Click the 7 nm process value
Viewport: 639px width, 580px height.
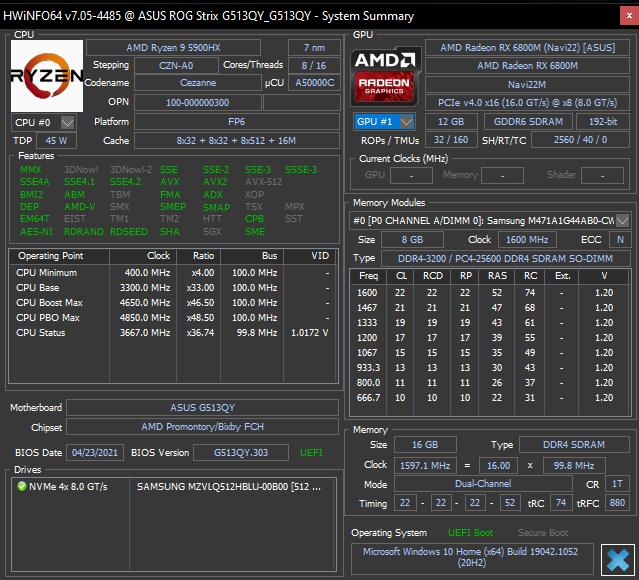coord(314,48)
